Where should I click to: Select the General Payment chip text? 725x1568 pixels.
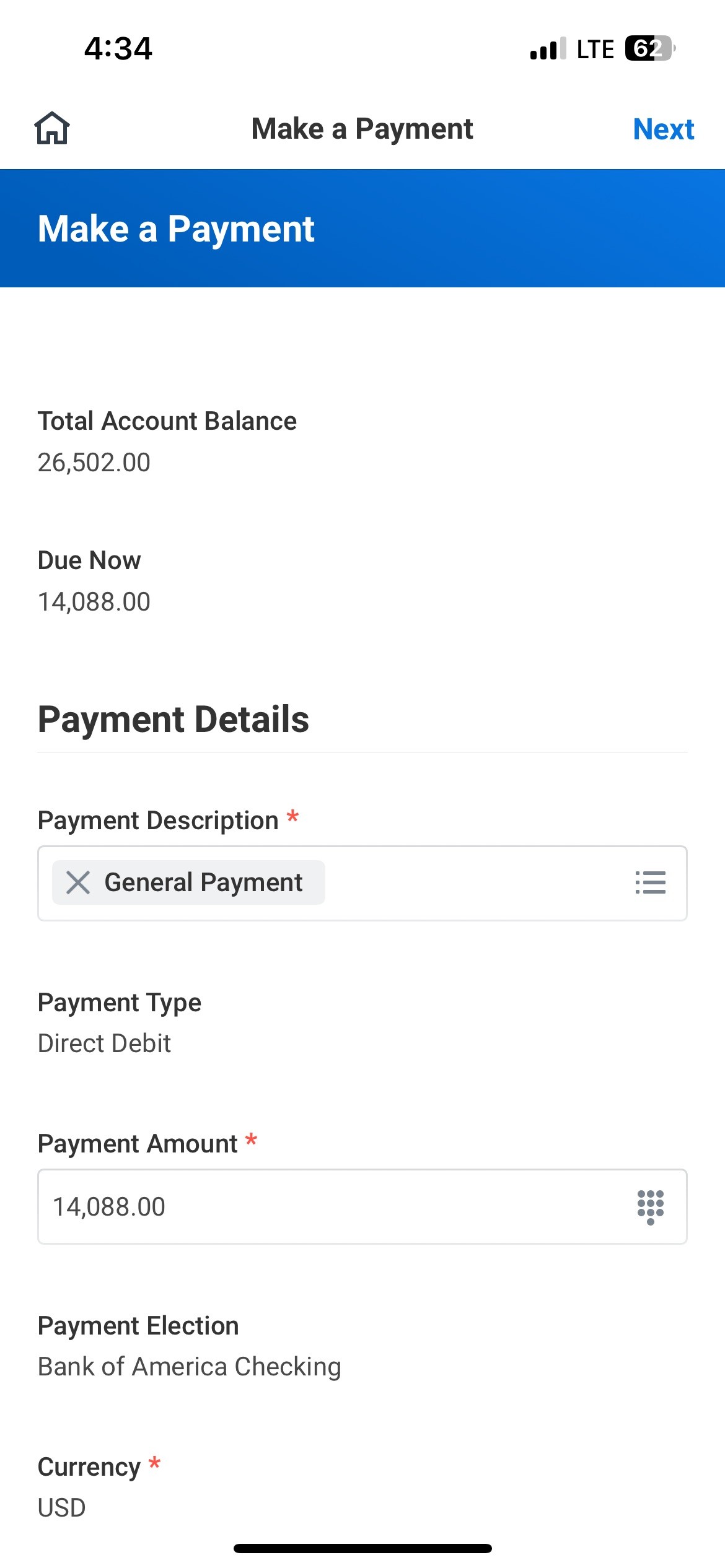[x=203, y=882]
